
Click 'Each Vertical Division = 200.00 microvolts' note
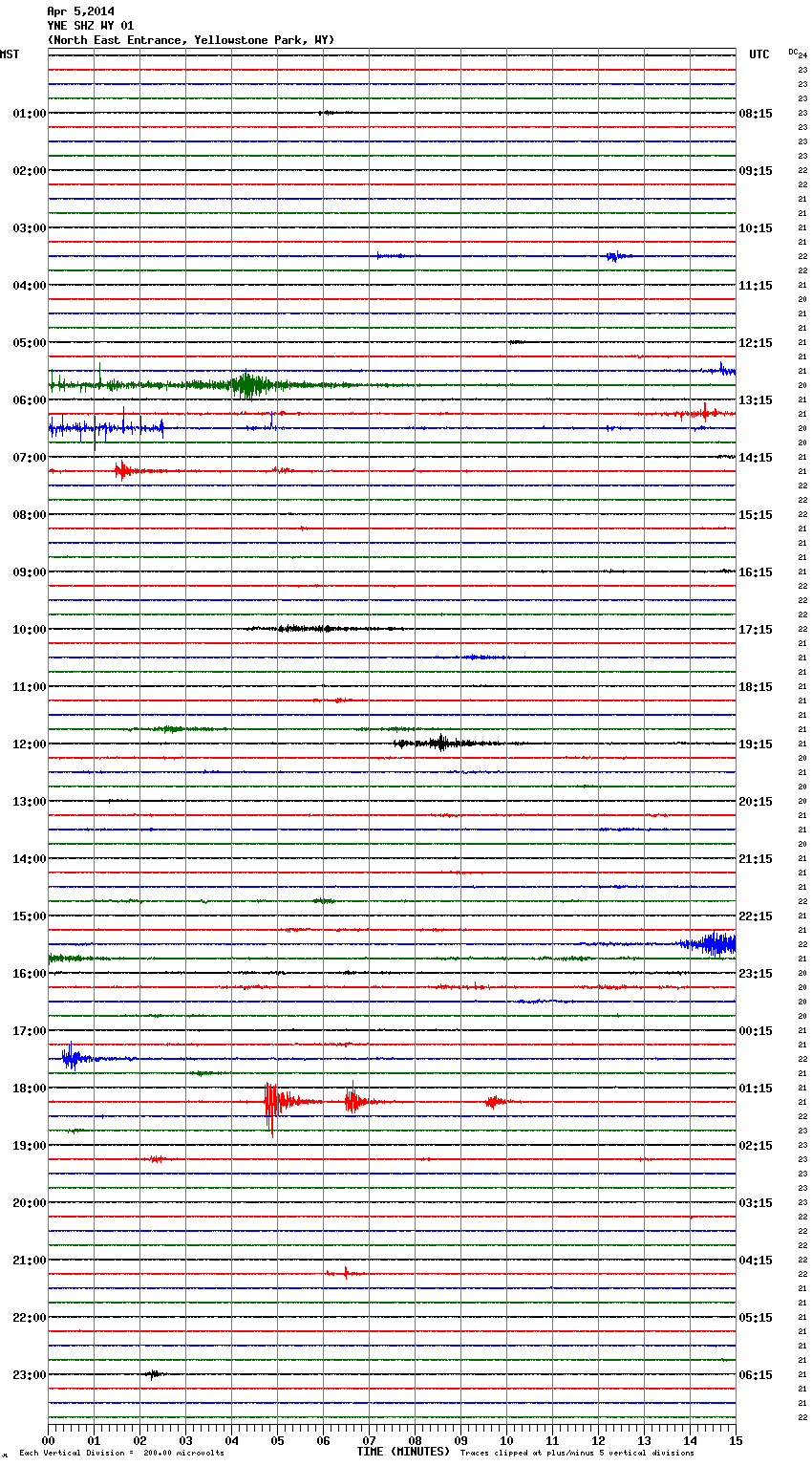click(121, 1454)
